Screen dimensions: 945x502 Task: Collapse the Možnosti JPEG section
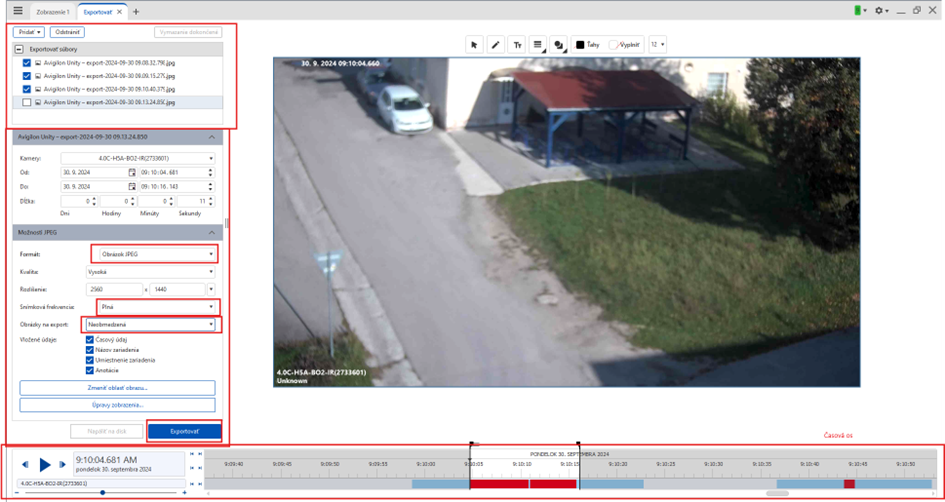[x=212, y=232]
